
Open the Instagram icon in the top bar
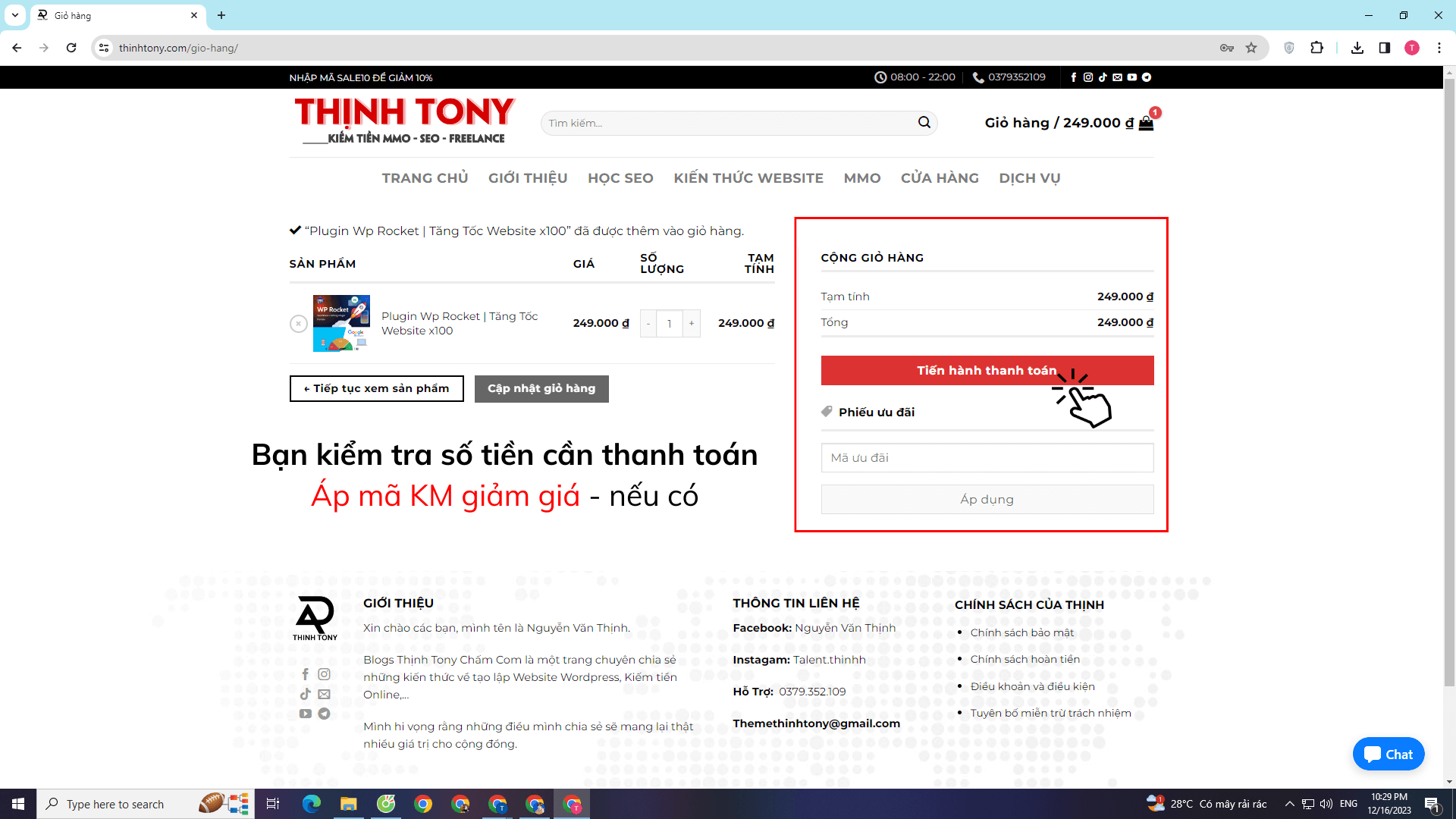point(1088,77)
